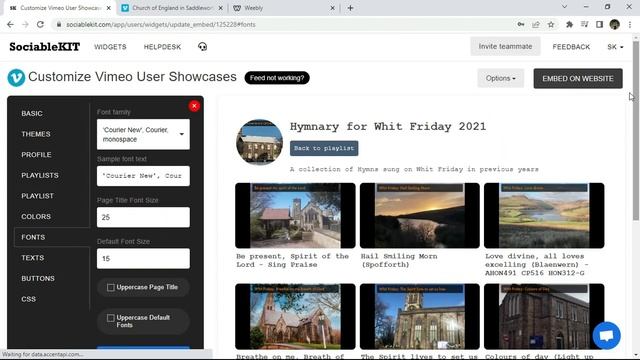Open the tab search chevron
This screenshot has height=360, width=640.
[x=564, y=7]
